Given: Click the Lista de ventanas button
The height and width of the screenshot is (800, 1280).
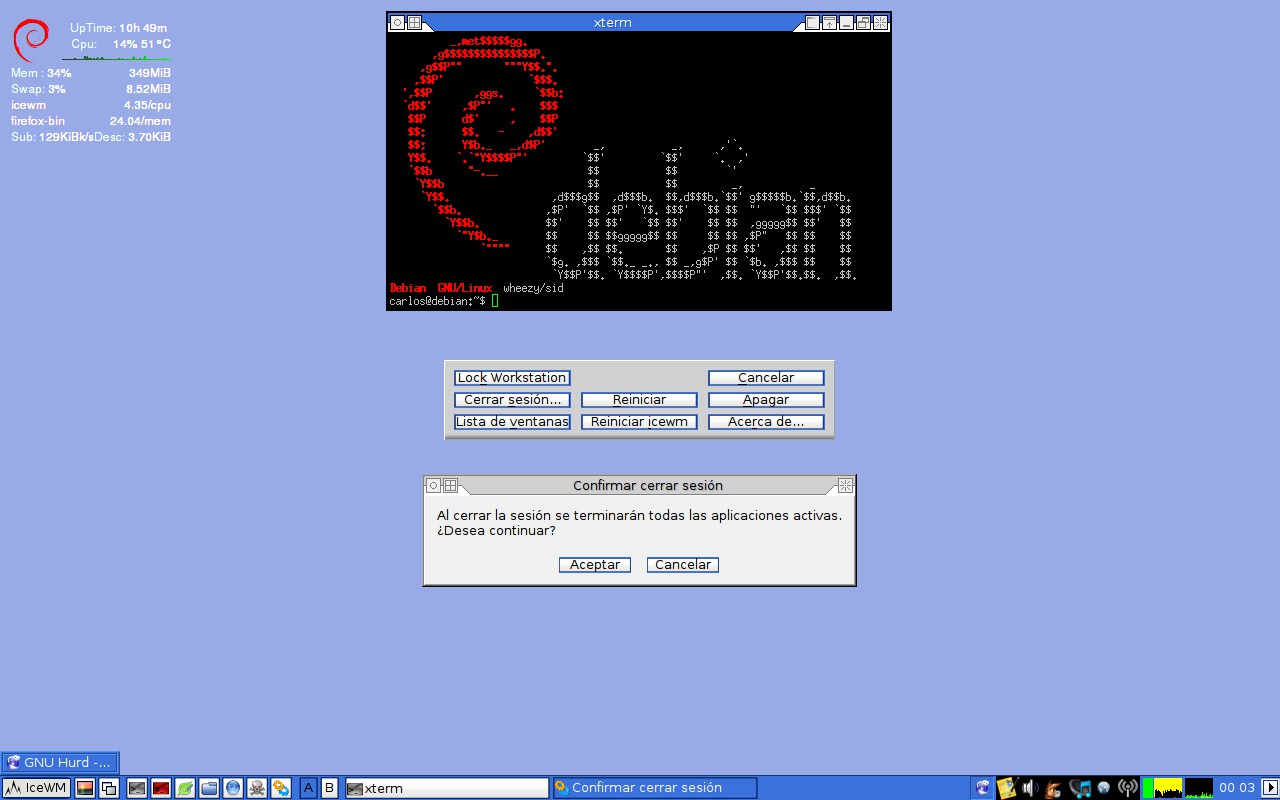Looking at the screenshot, I should (x=512, y=422).
